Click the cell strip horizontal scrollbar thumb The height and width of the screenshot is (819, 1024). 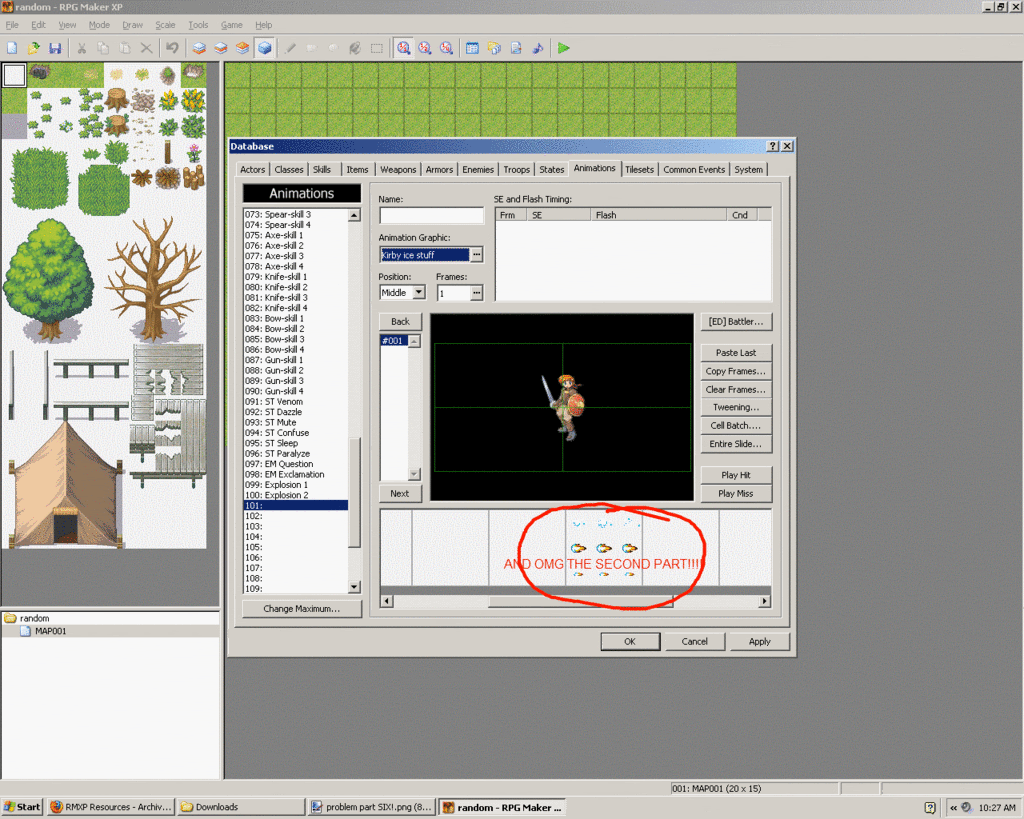[581, 601]
